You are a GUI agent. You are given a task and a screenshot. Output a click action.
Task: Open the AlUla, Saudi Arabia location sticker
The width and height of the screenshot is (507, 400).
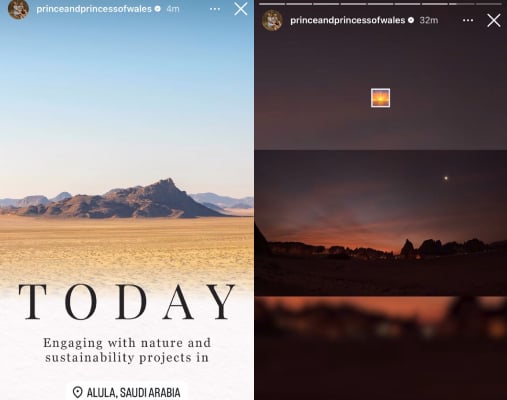(x=127, y=392)
